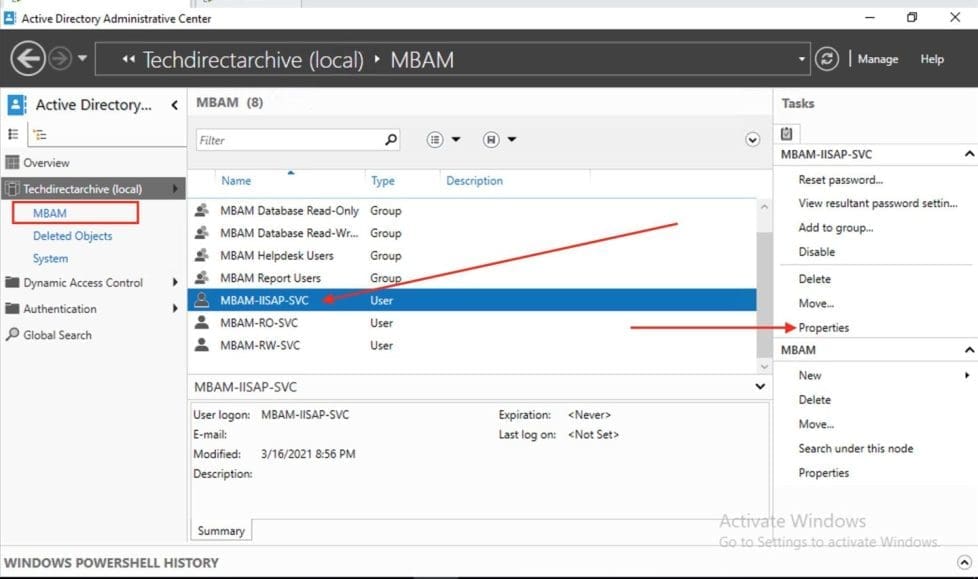
Task: Open Properties for MBAM-IISAP-SVC
Action: (823, 327)
